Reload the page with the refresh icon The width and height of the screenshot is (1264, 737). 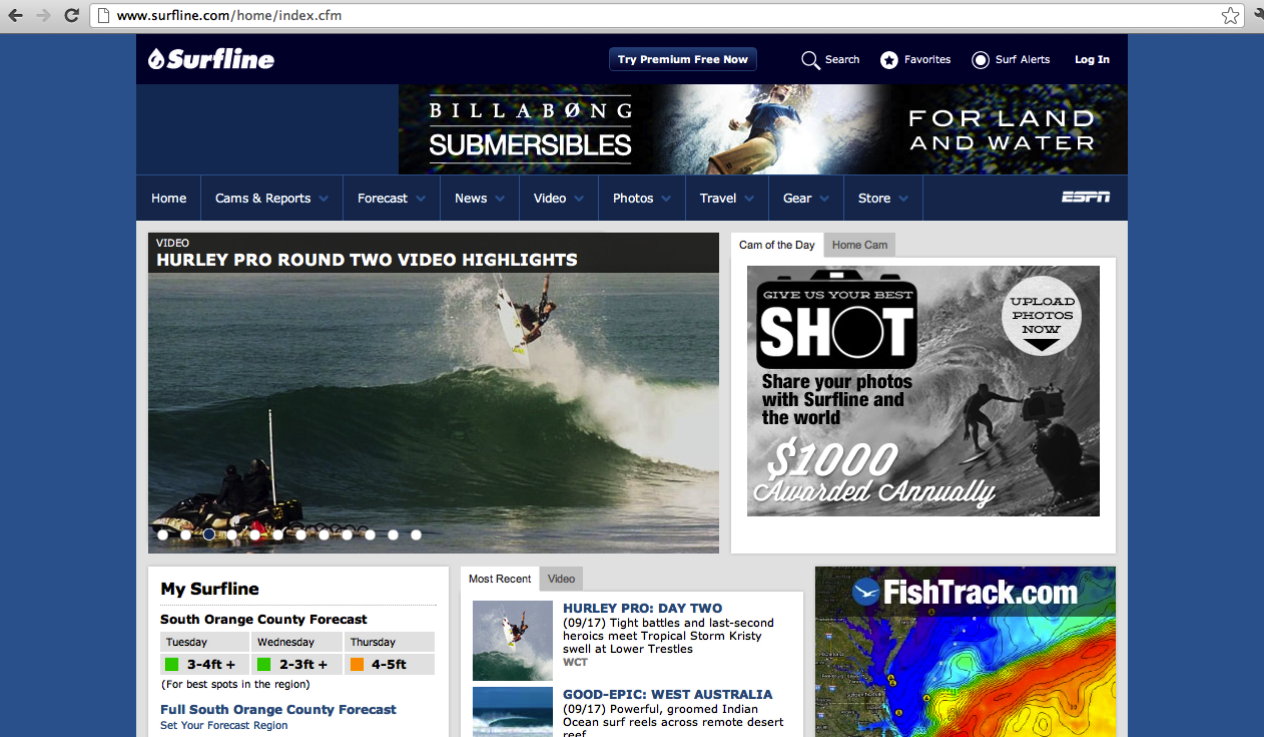[71, 15]
